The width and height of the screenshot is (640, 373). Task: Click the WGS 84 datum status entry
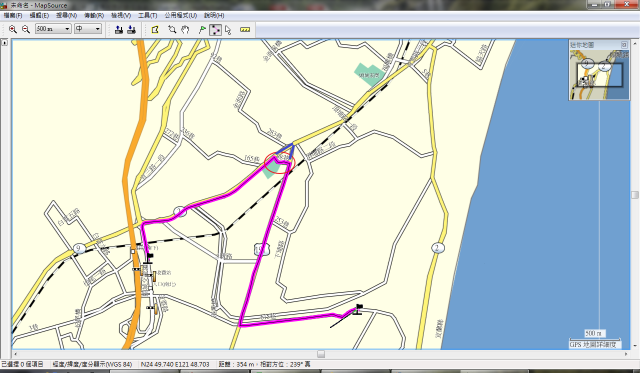pyautogui.click(x=92, y=364)
